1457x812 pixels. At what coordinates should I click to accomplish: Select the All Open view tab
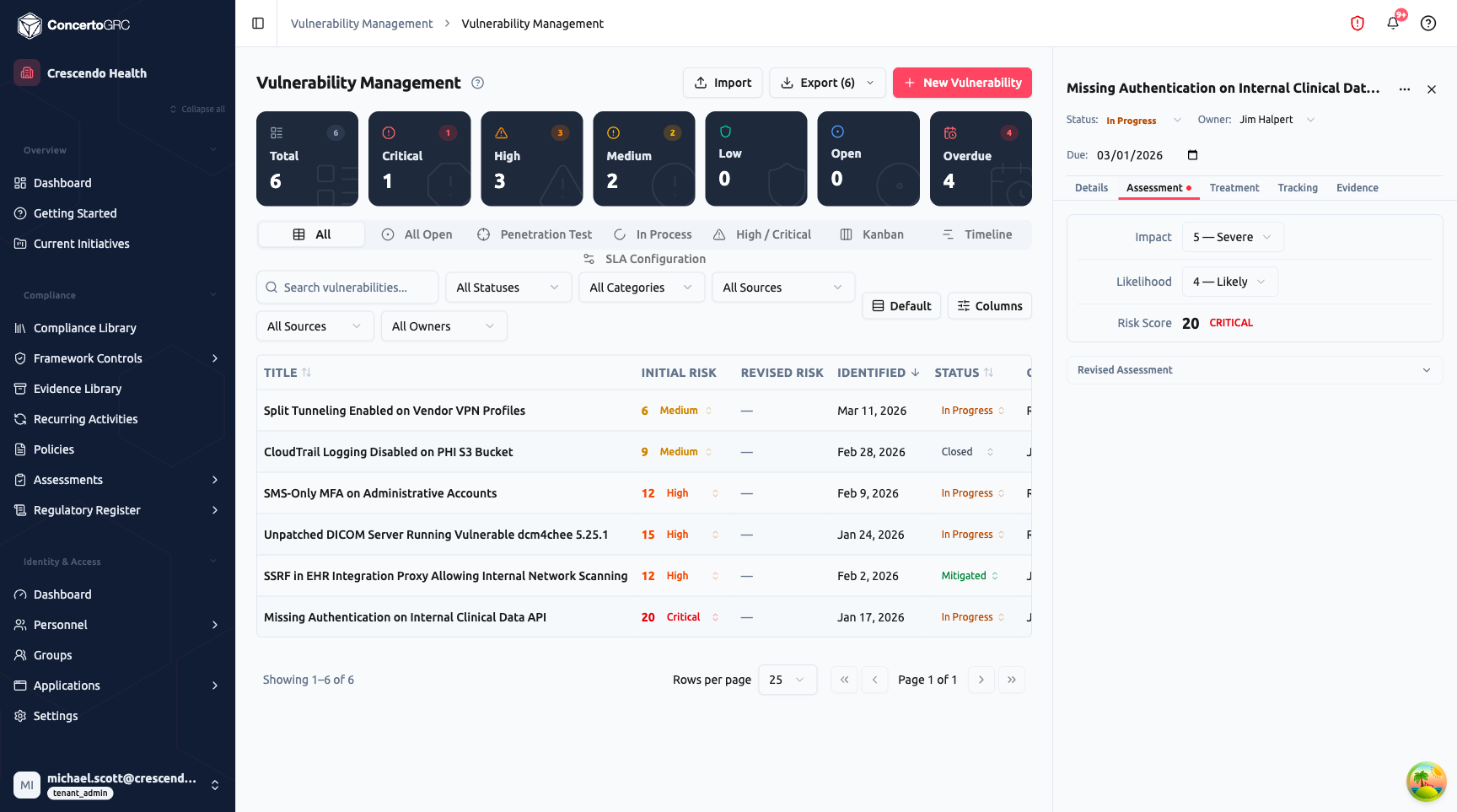pyautogui.click(x=417, y=234)
